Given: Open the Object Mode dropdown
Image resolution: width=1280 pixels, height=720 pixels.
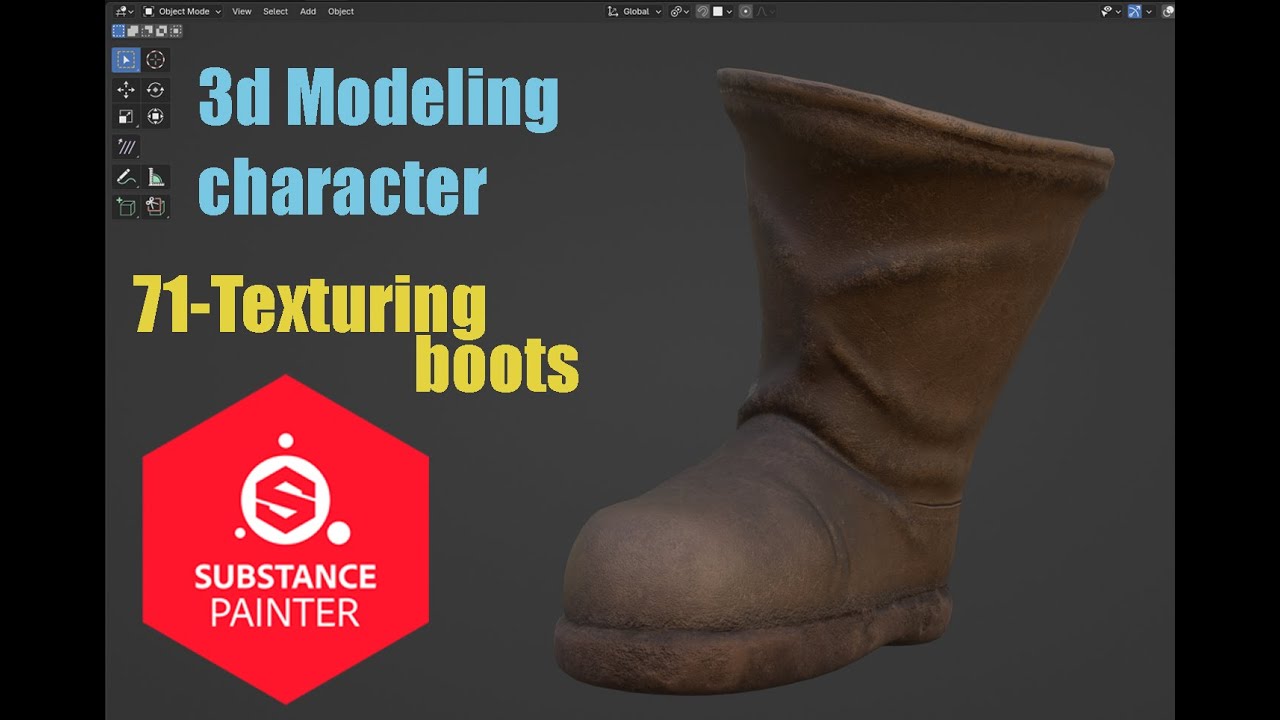Looking at the screenshot, I should click(181, 11).
